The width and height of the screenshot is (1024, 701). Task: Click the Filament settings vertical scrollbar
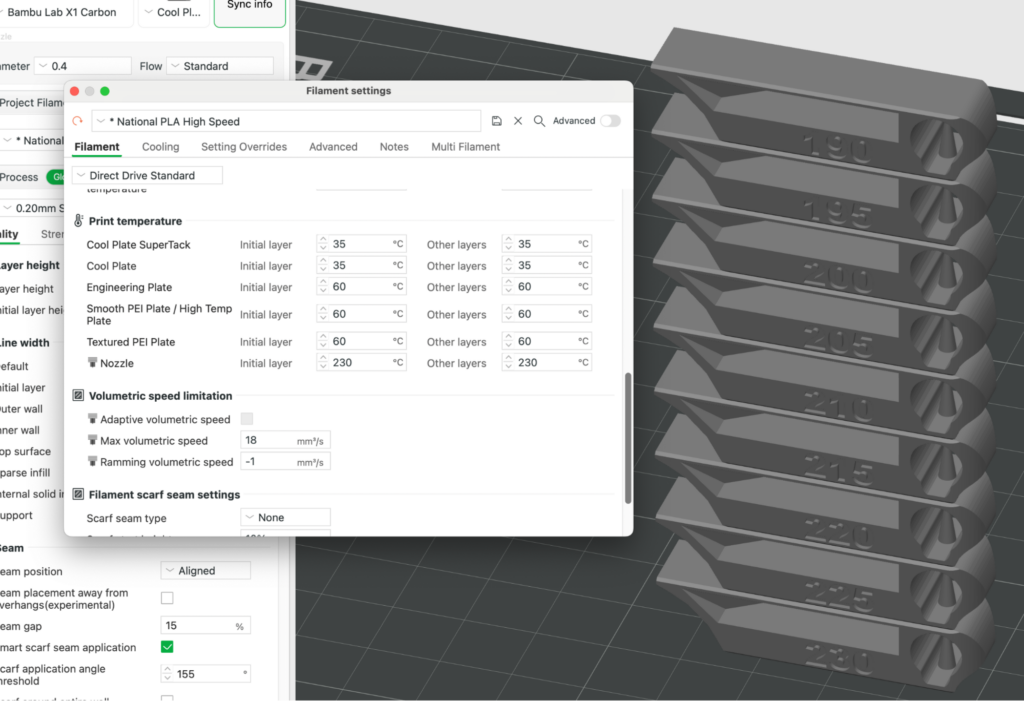coord(628,438)
